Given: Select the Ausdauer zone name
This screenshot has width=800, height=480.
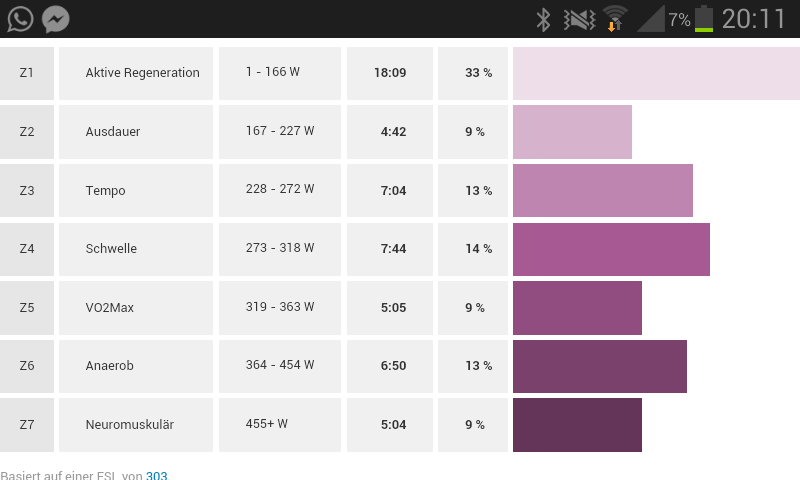Looking at the screenshot, I should coord(113,132).
